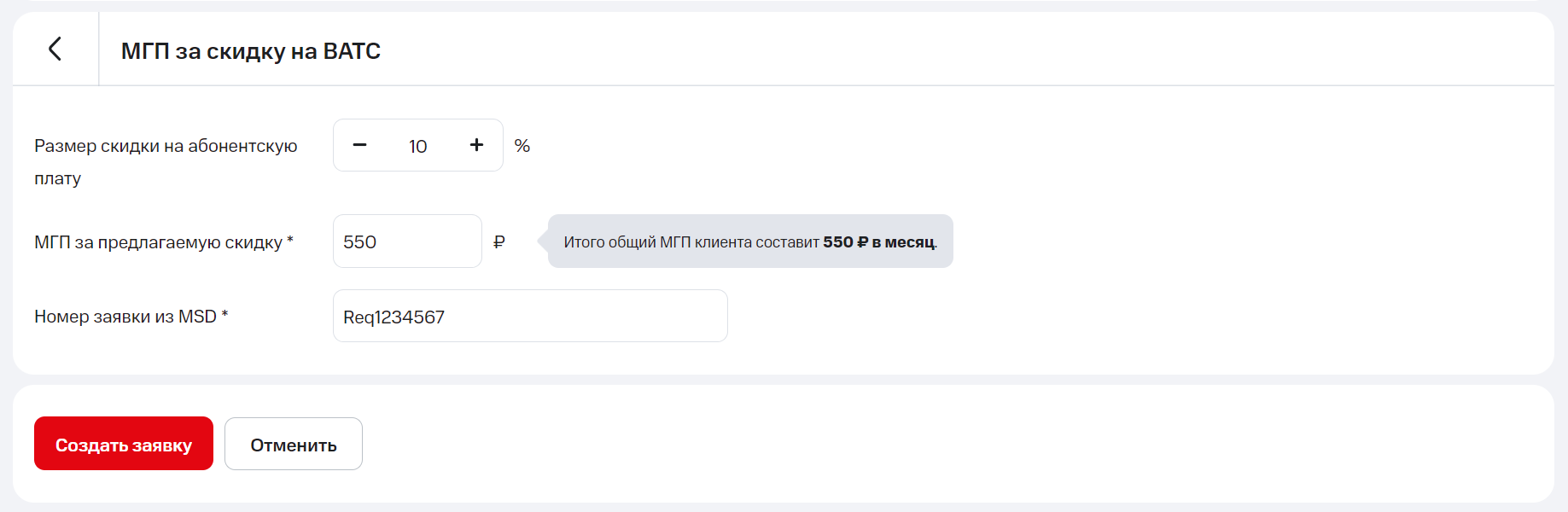The height and width of the screenshot is (512, 1568).
Task: Click the hint bubble's left pointer arrow
Action: tap(542, 241)
